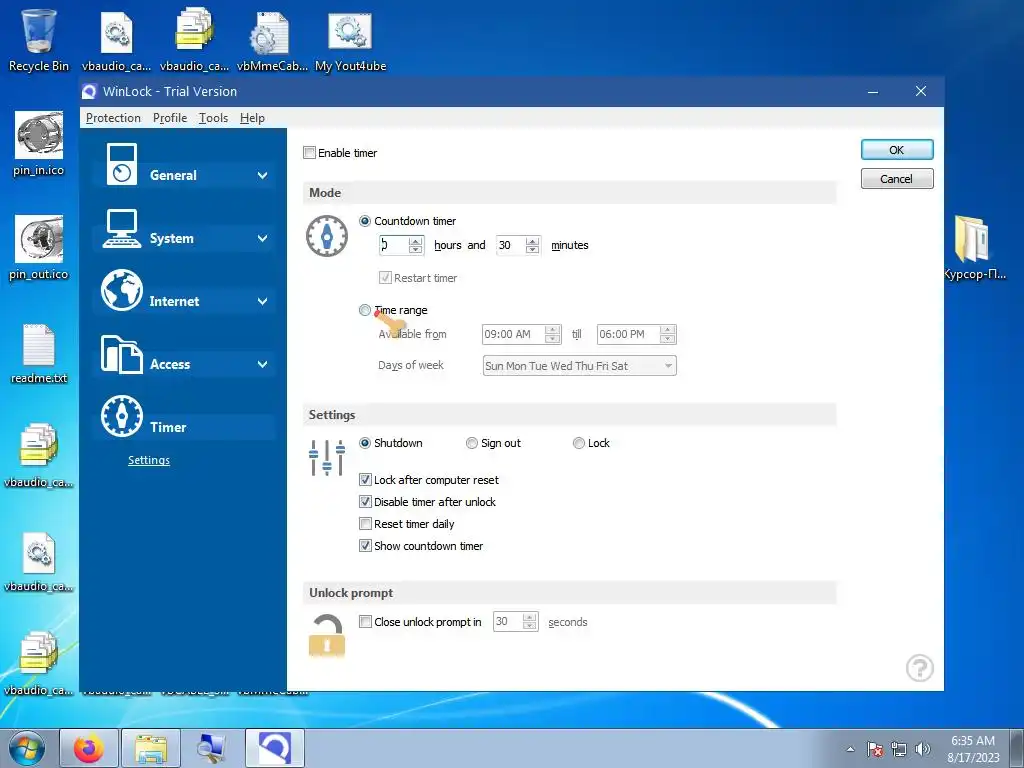Select Time range radio button
The height and width of the screenshot is (768, 1024).
click(x=365, y=310)
